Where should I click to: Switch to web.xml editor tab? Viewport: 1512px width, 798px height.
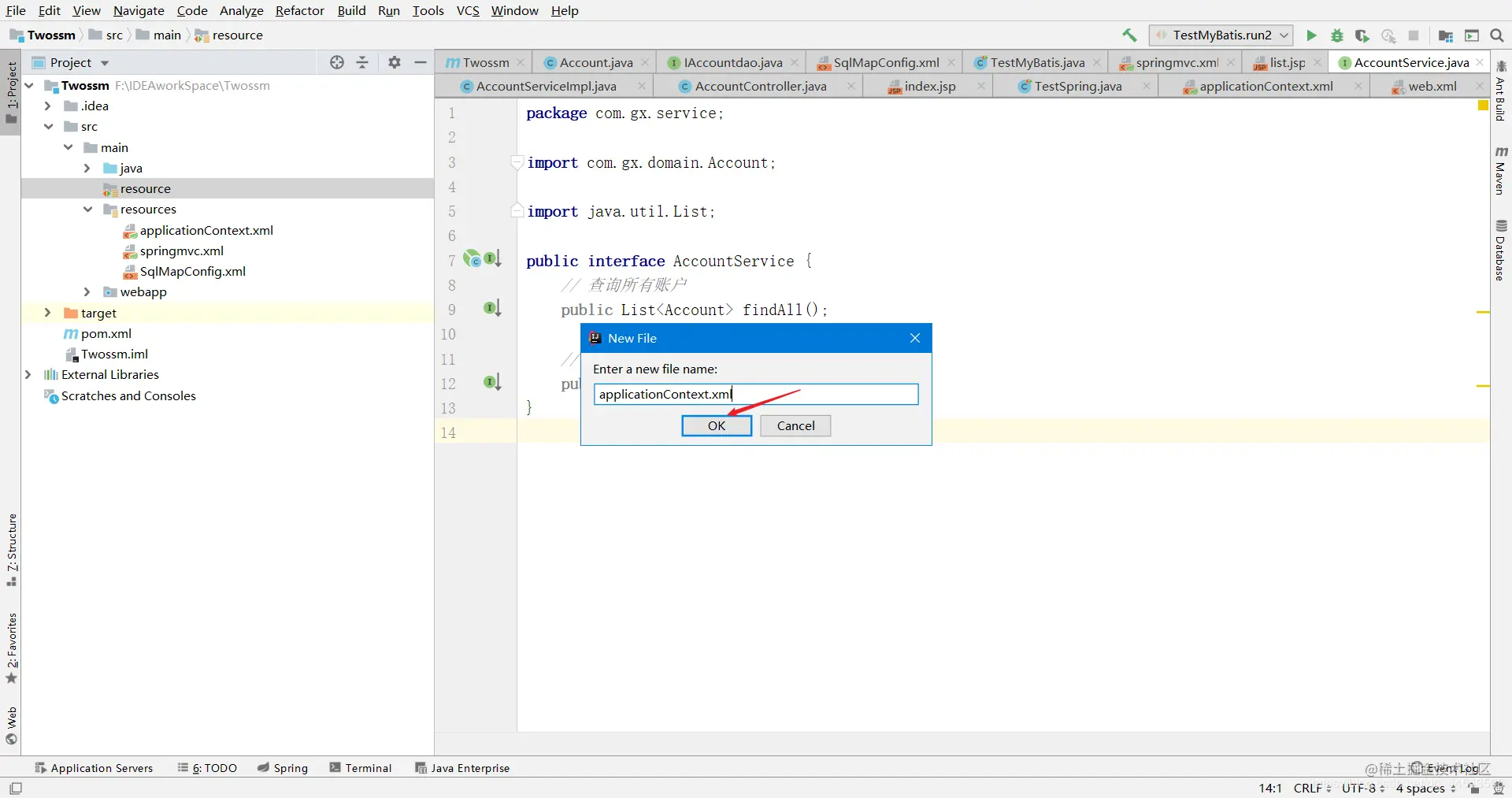1432,86
